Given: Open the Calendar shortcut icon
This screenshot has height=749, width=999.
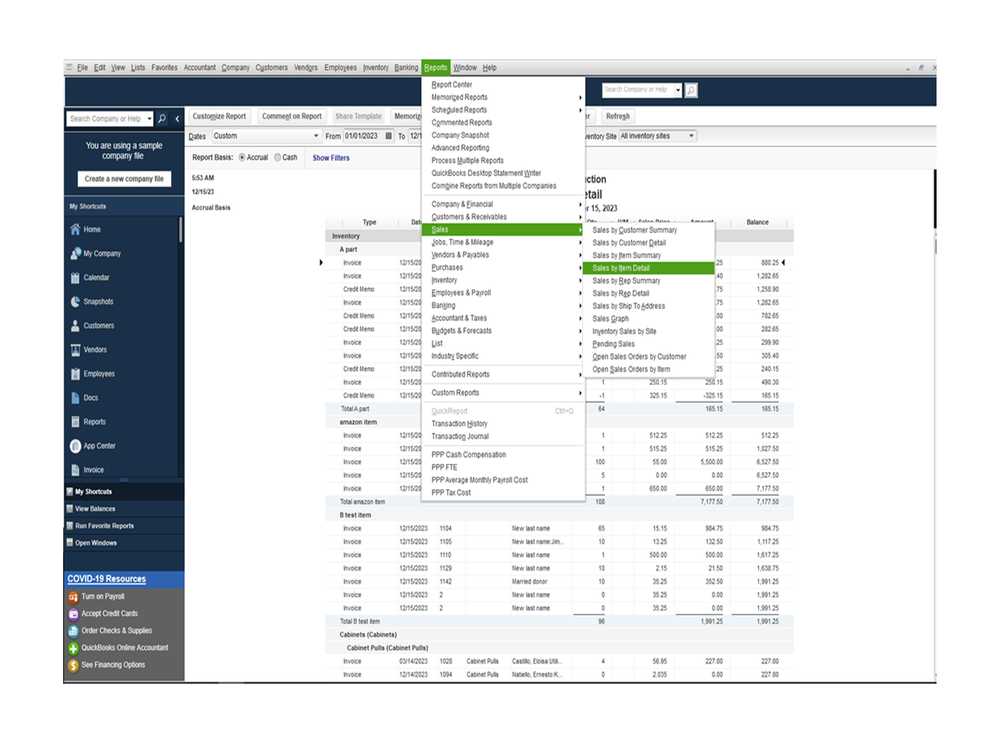Looking at the screenshot, I should click(x=75, y=278).
